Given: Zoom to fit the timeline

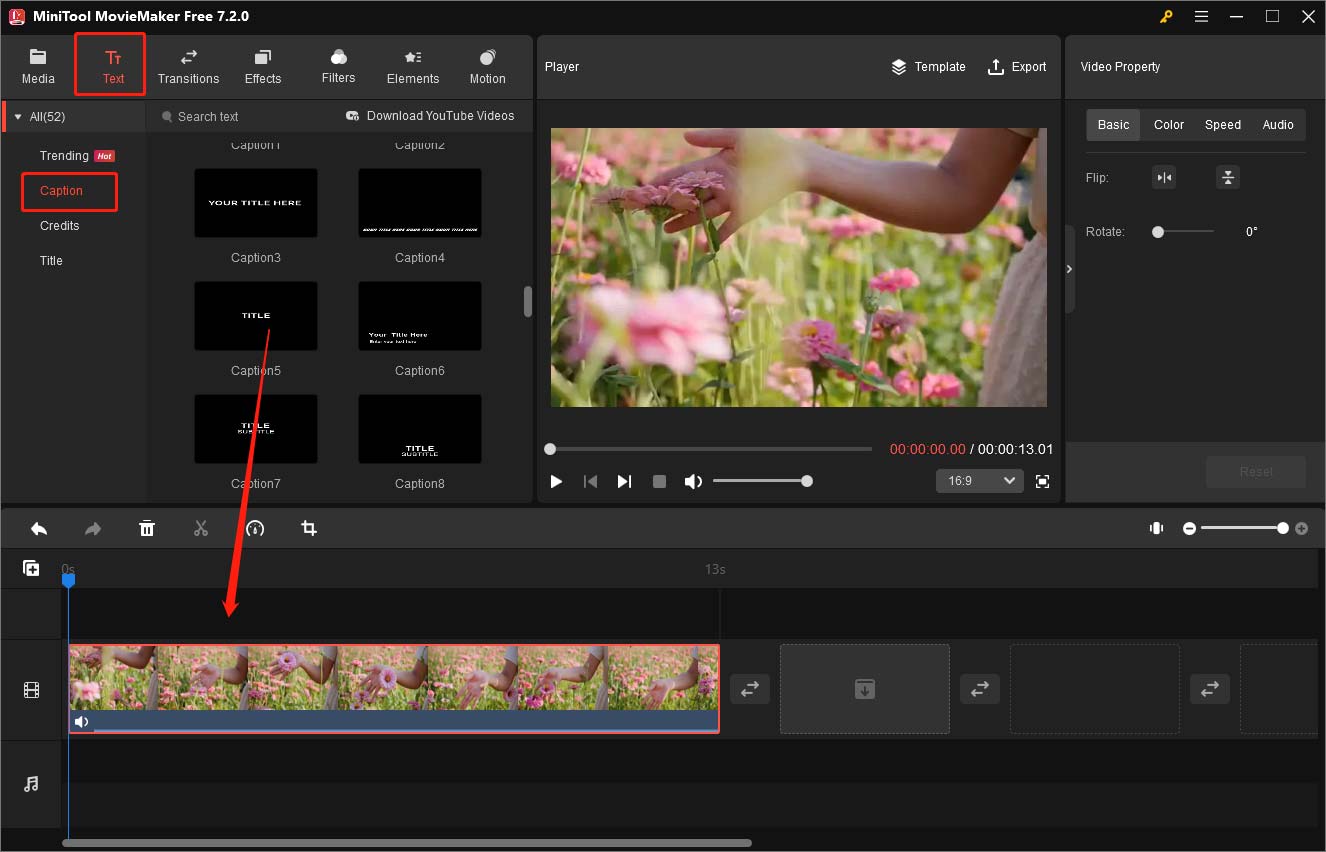Looking at the screenshot, I should point(1156,528).
